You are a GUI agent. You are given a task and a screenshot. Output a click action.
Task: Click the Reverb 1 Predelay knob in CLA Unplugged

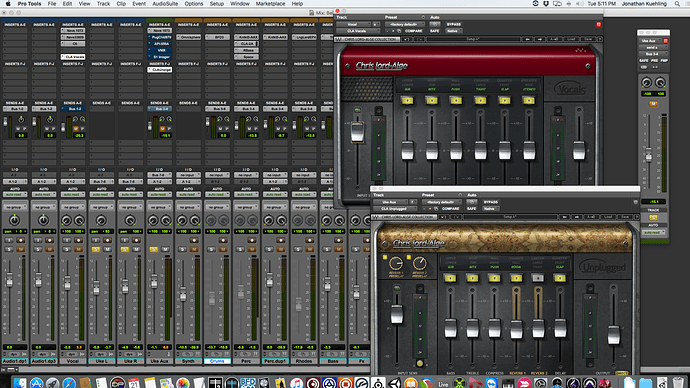click(396, 264)
